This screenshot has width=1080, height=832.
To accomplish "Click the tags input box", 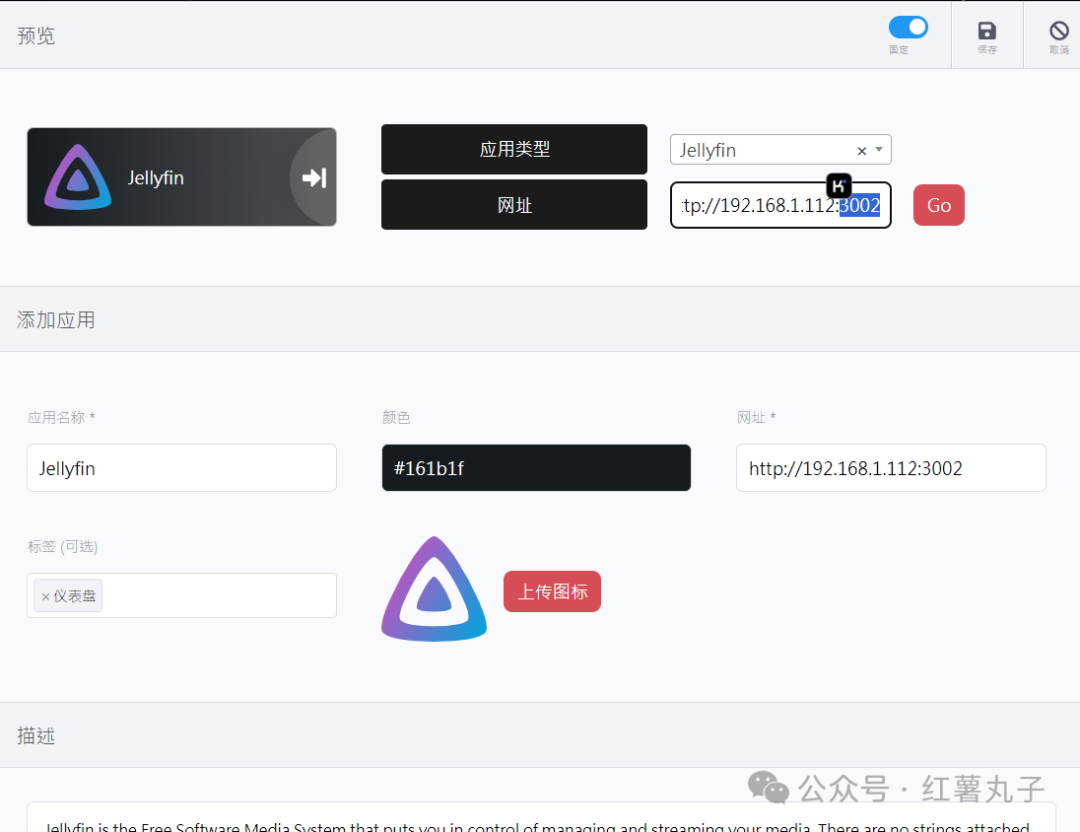I will click(182, 595).
